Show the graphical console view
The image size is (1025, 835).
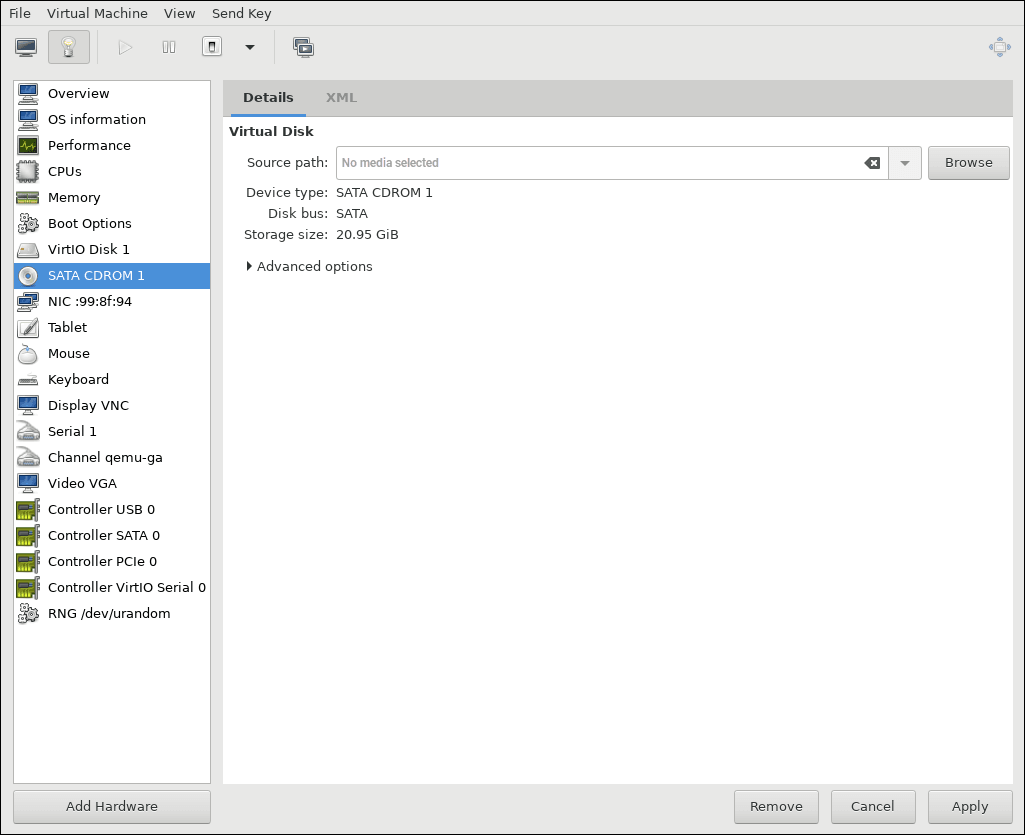(26, 47)
